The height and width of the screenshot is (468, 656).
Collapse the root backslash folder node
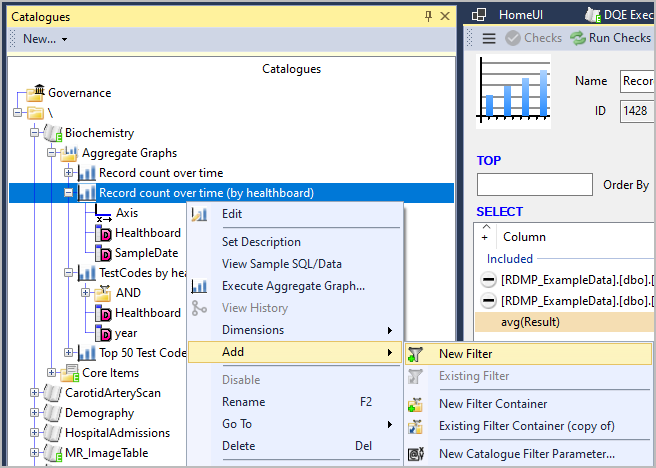pyautogui.click(x=18, y=113)
